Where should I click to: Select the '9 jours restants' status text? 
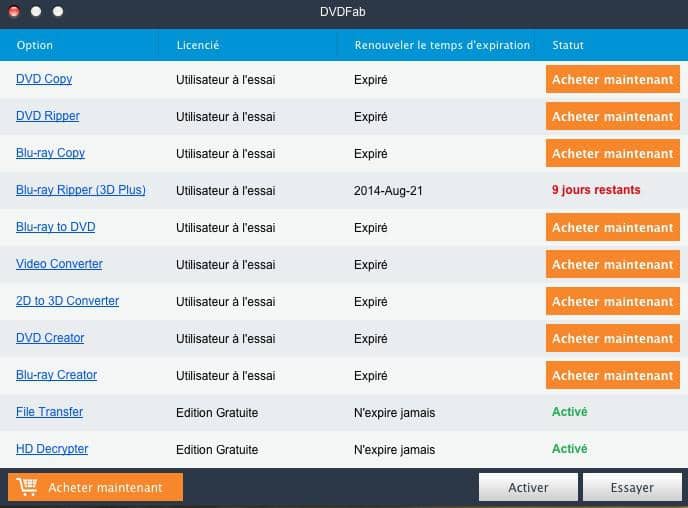(x=596, y=190)
